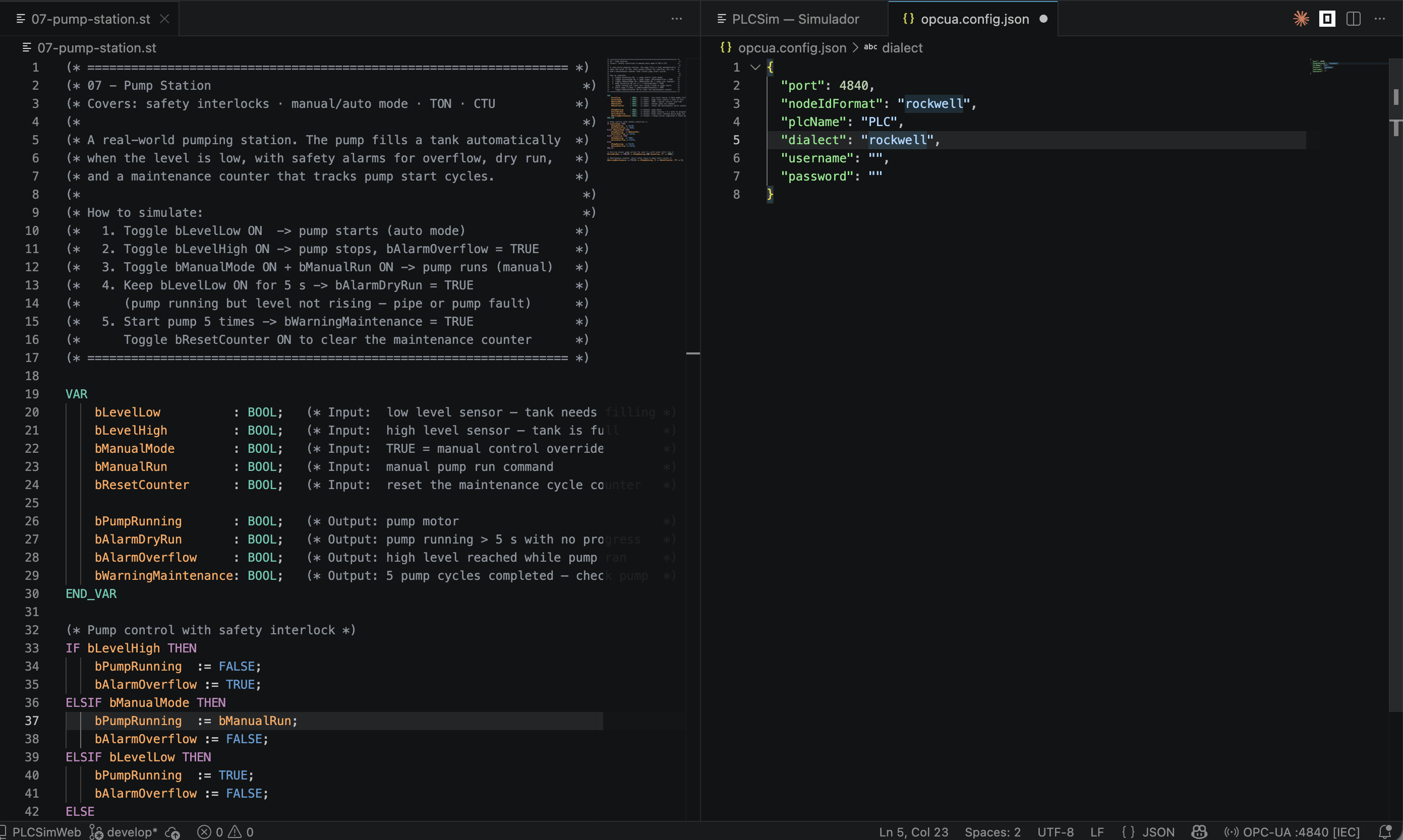The width and height of the screenshot is (1403, 840).
Task: Click the "port": 4840 line
Action: pos(827,86)
